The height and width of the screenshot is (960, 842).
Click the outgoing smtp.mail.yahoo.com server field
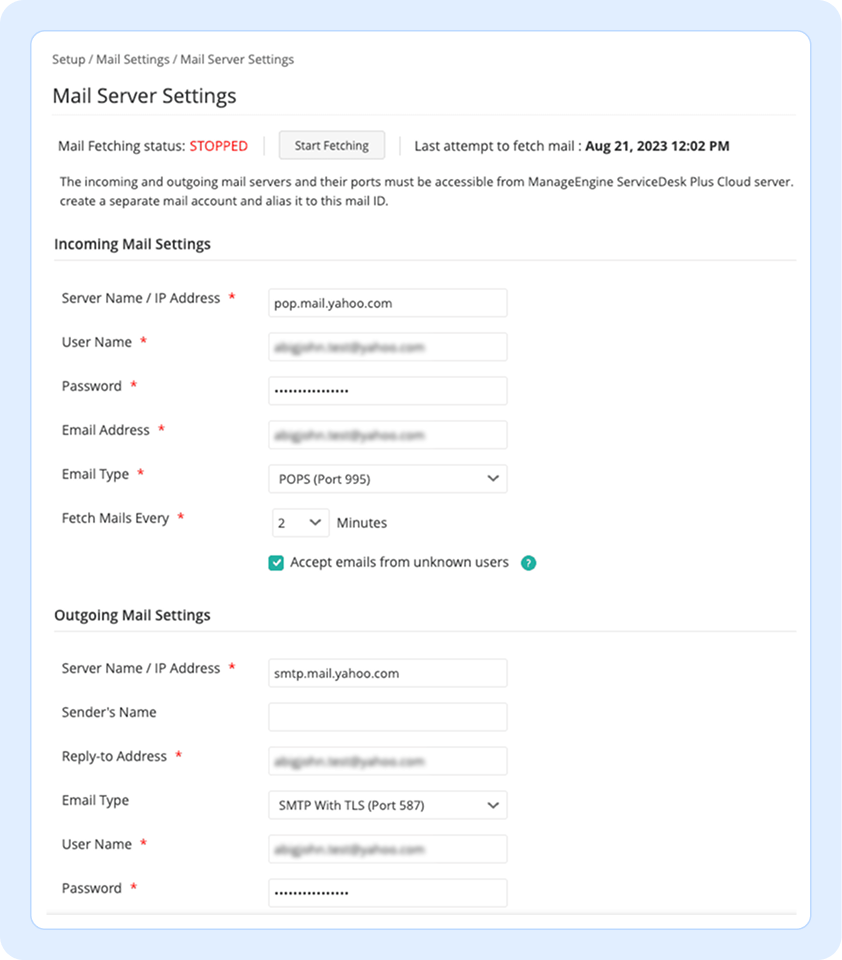pyautogui.click(x=387, y=673)
